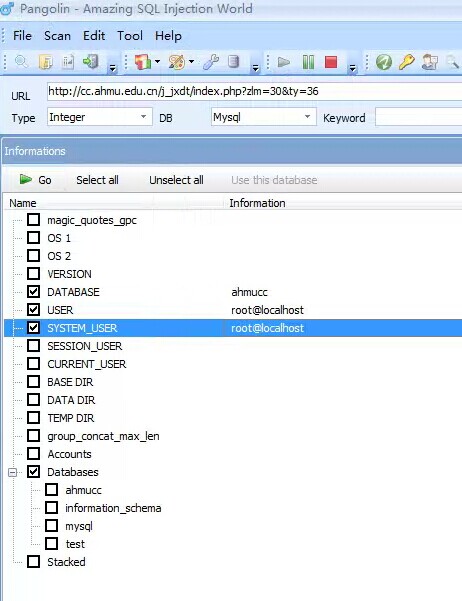
Task: Check the mysql database checkbox
Action: pyautogui.click(x=51, y=526)
